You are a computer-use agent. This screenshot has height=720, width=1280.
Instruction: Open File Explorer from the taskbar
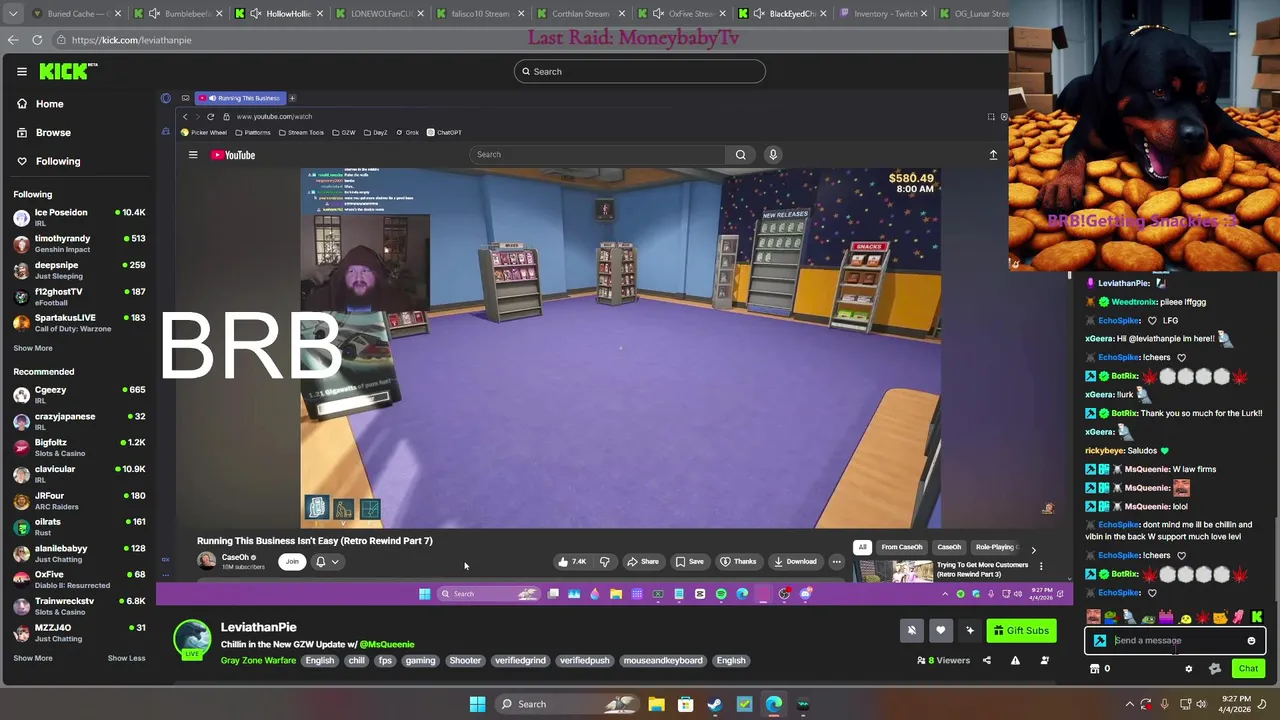(656, 704)
